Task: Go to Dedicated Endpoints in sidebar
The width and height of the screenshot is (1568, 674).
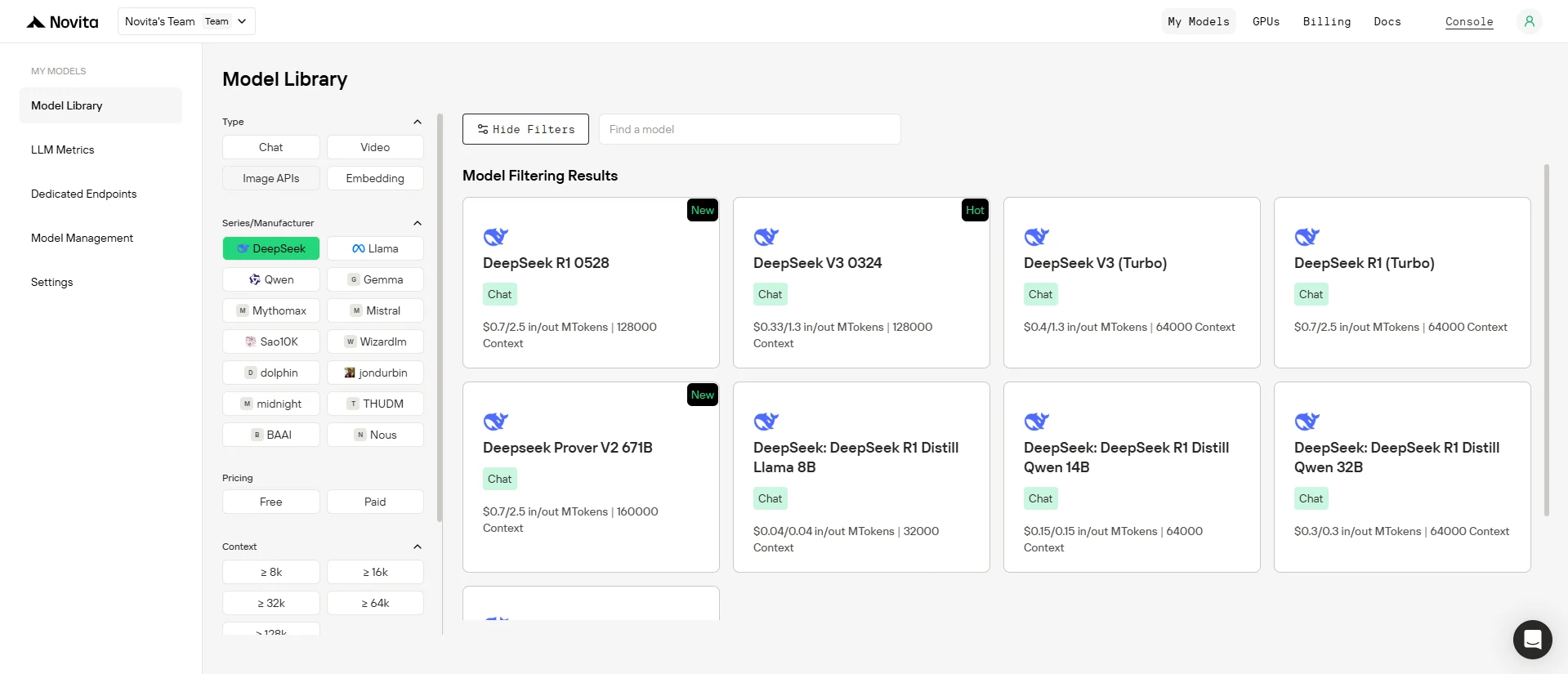Action: (x=101, y=194)
